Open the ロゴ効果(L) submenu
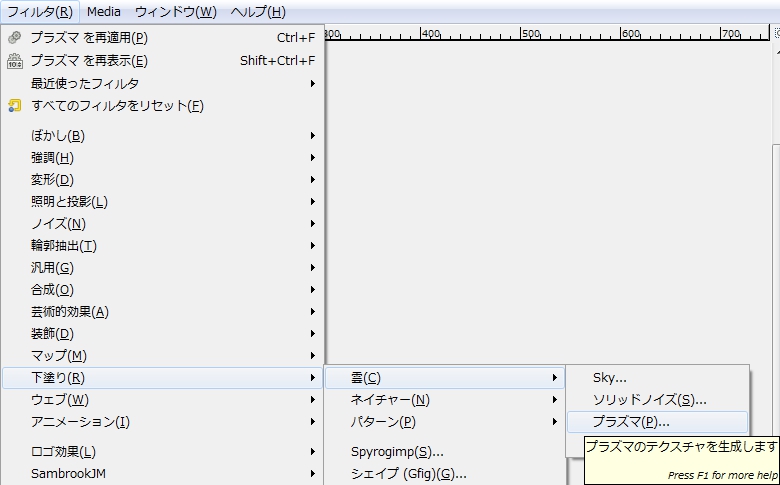 163,452
